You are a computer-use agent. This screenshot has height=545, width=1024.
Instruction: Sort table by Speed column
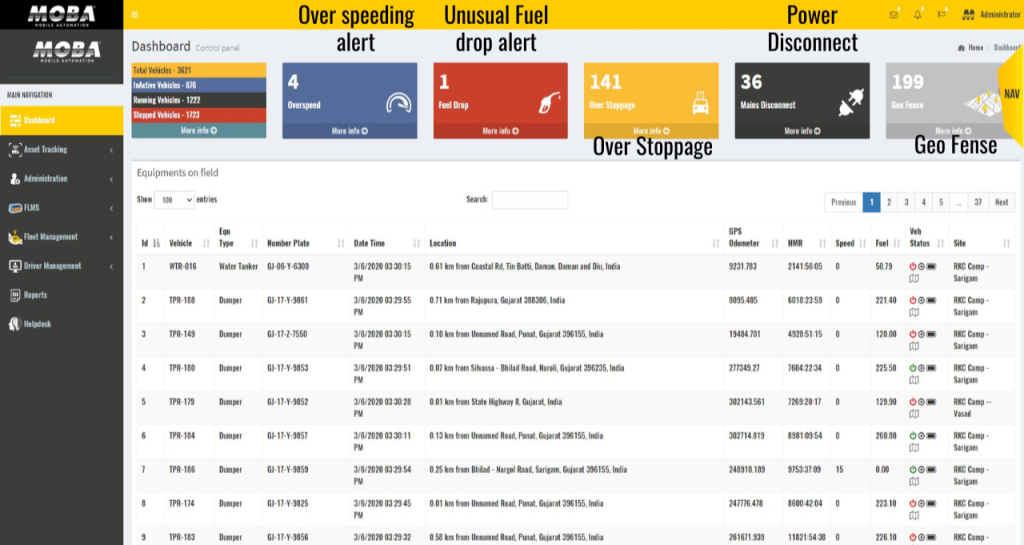tap(846, 243)
